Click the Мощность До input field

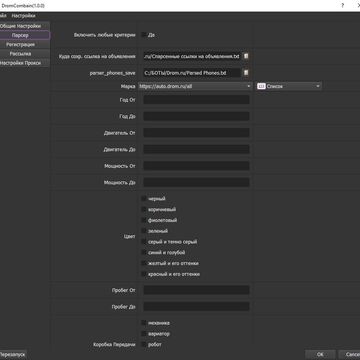pyautogui.click(x=196, y=182)
